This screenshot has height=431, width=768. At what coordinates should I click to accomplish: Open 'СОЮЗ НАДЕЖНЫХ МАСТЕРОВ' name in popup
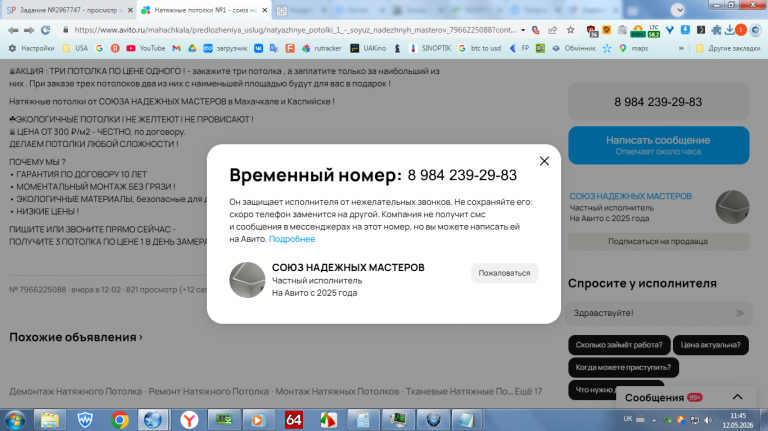click(348, 267)
